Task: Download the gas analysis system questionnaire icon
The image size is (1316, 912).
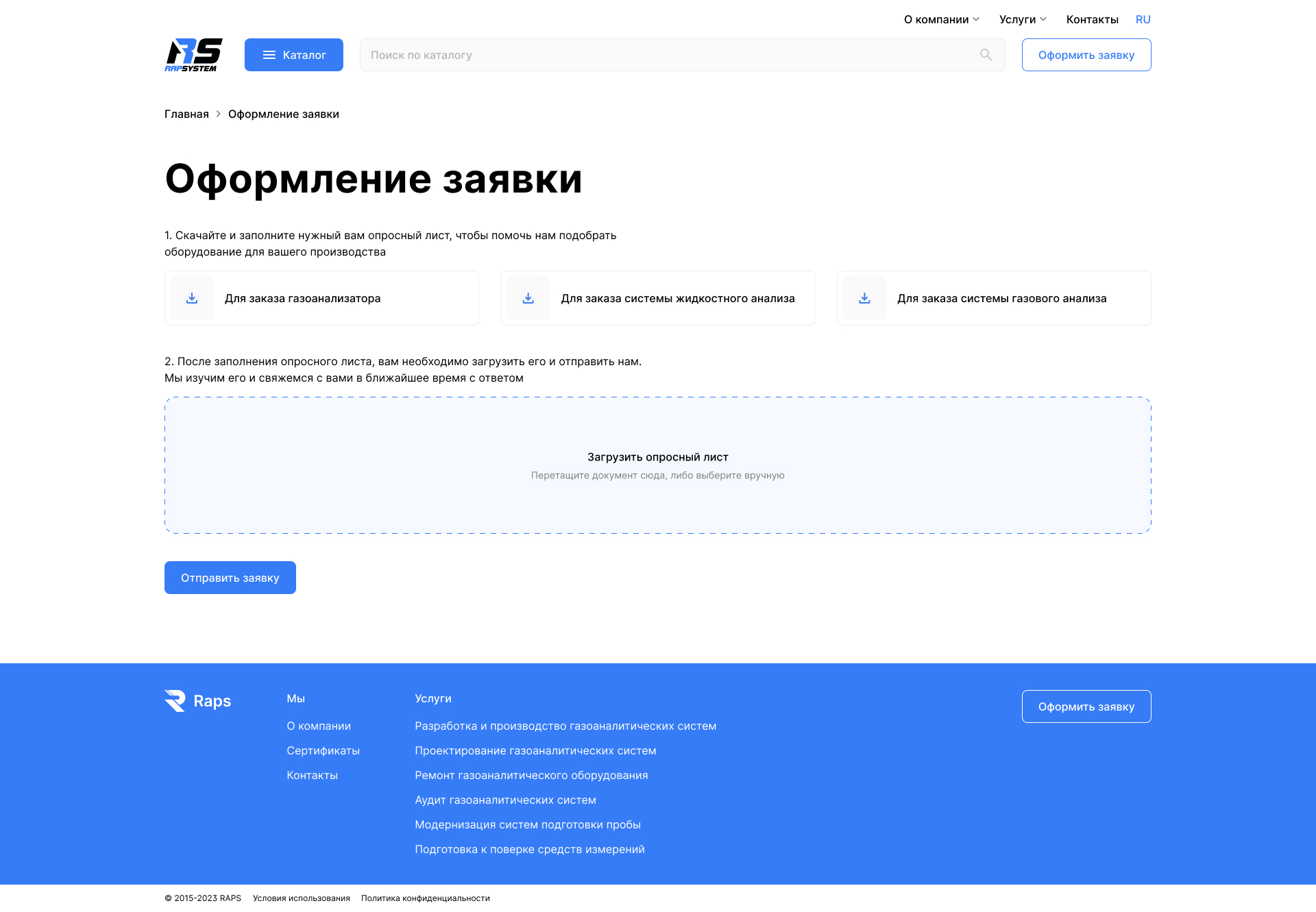Action: click(864, 298)
